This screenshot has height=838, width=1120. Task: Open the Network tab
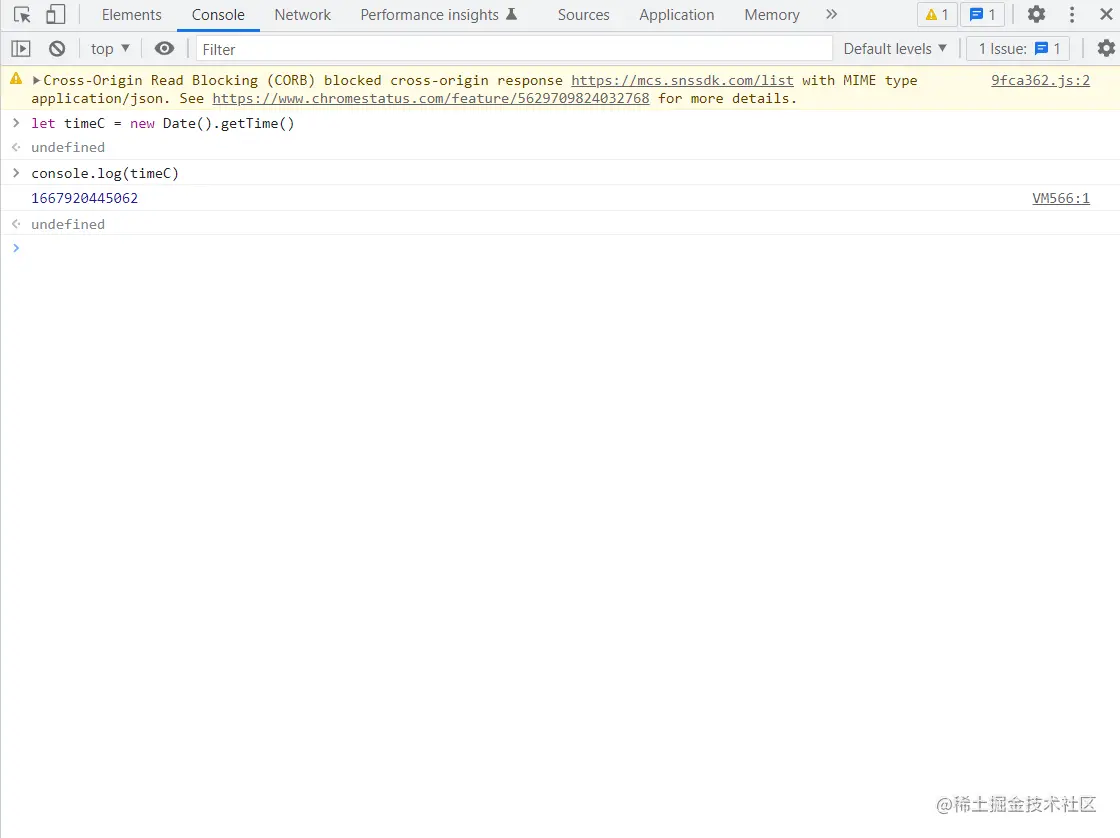pos(302,15)
